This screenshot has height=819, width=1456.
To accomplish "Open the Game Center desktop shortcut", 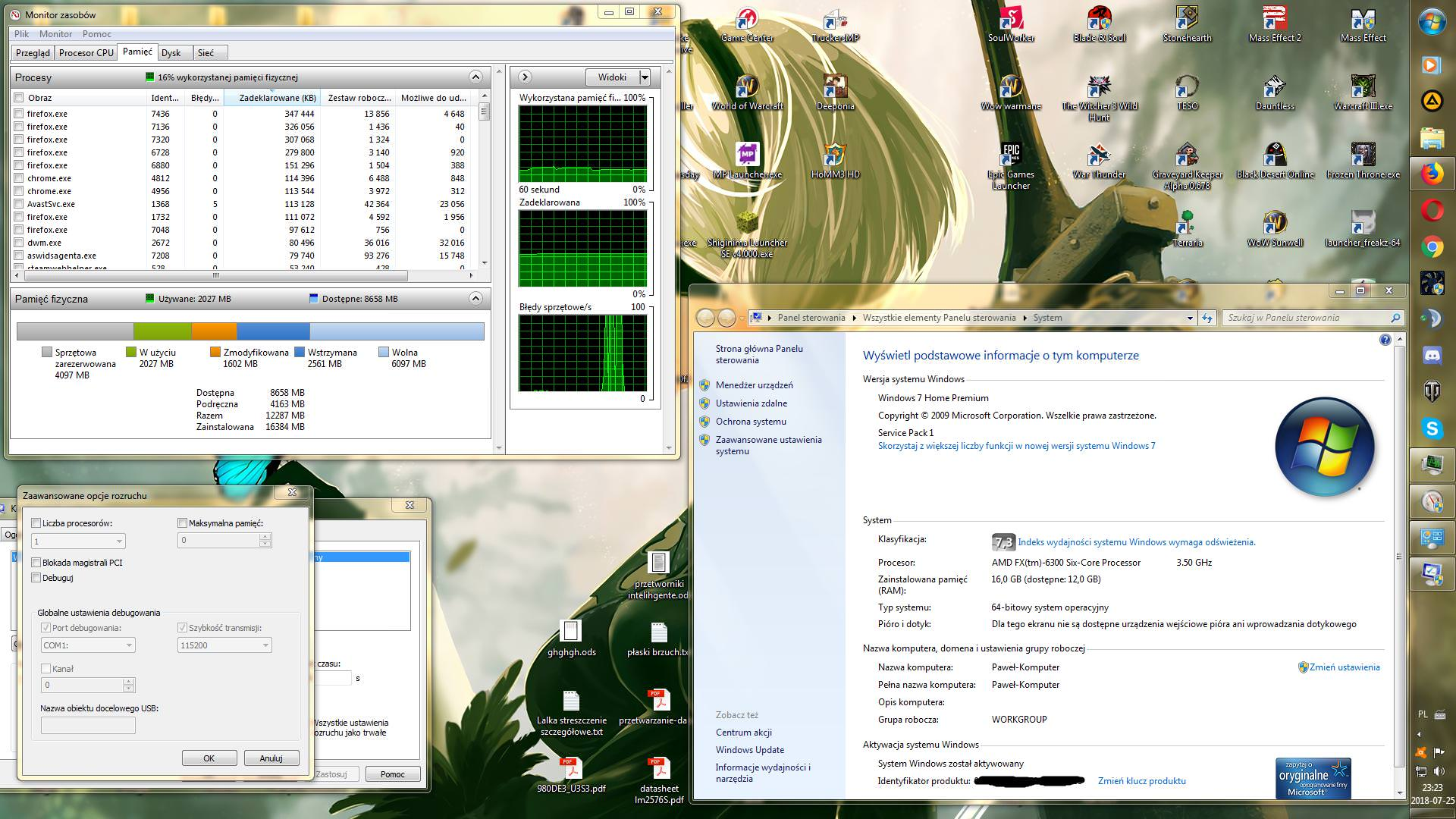I will [747, 24].
